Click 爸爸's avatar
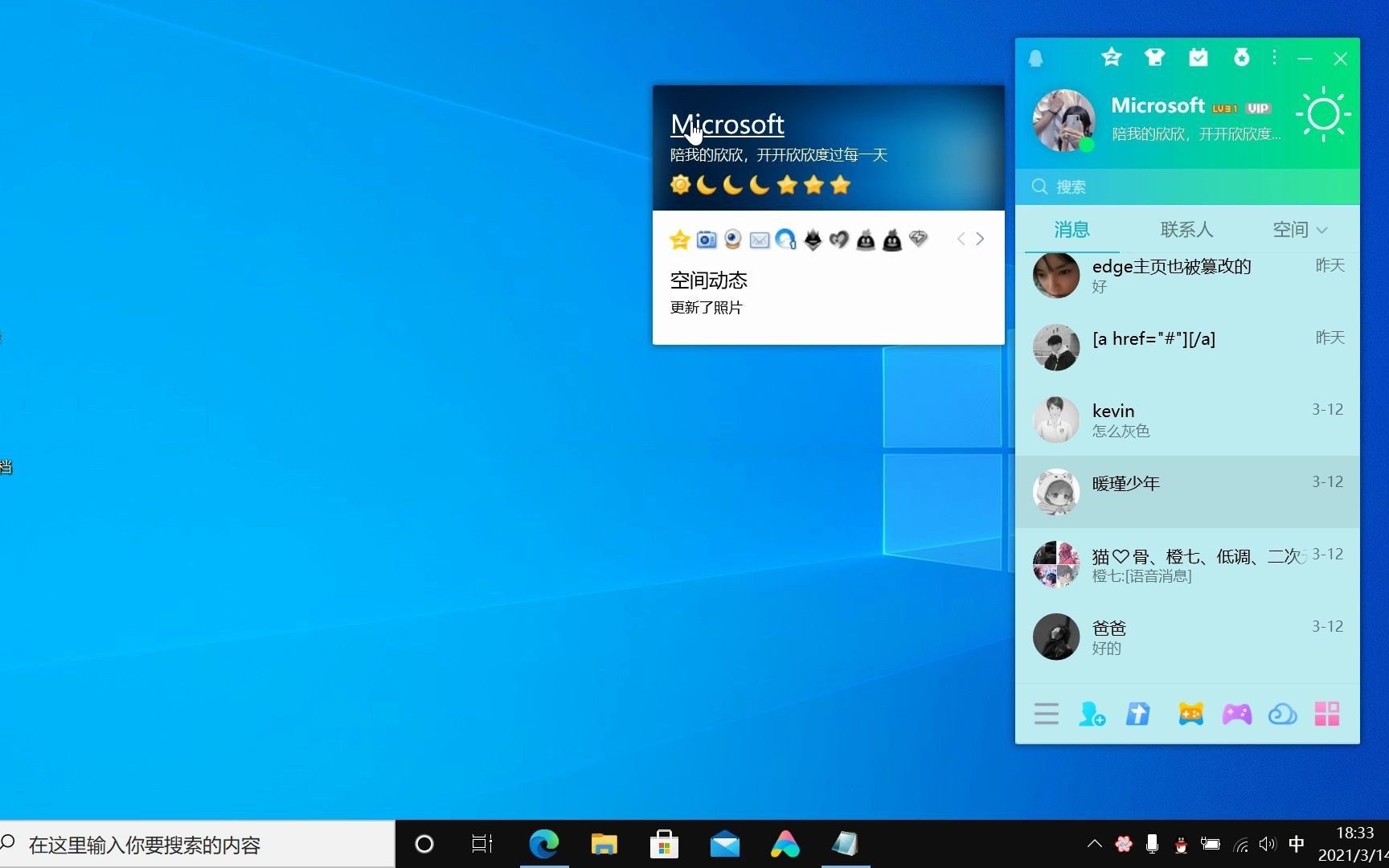1389x868 pixels. 1056,637
